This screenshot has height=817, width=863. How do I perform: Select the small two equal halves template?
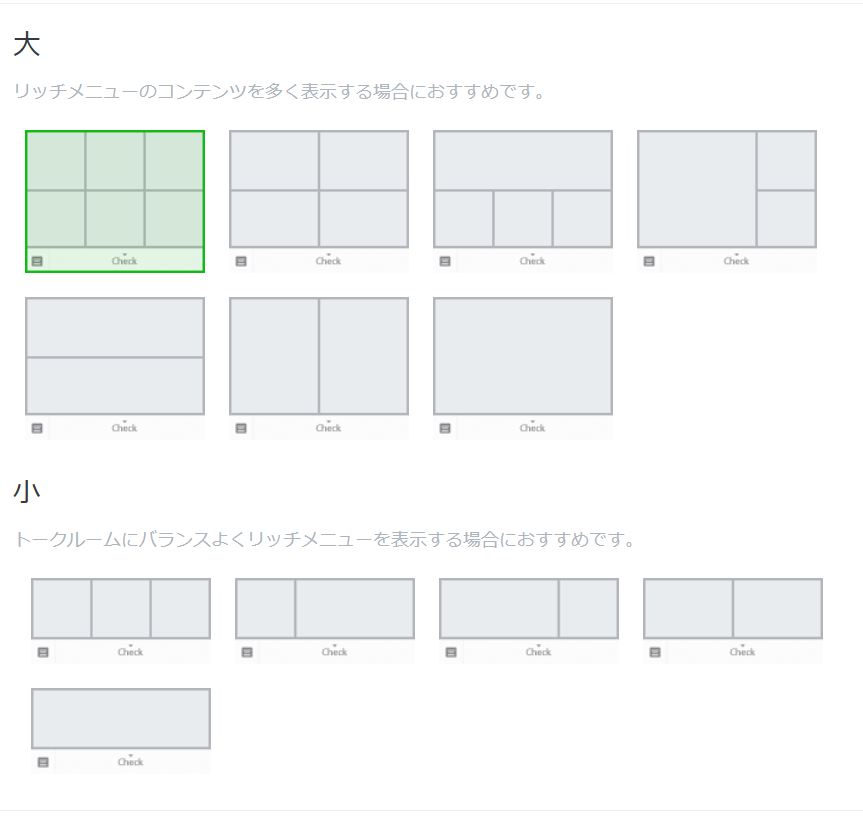(733, 608)
